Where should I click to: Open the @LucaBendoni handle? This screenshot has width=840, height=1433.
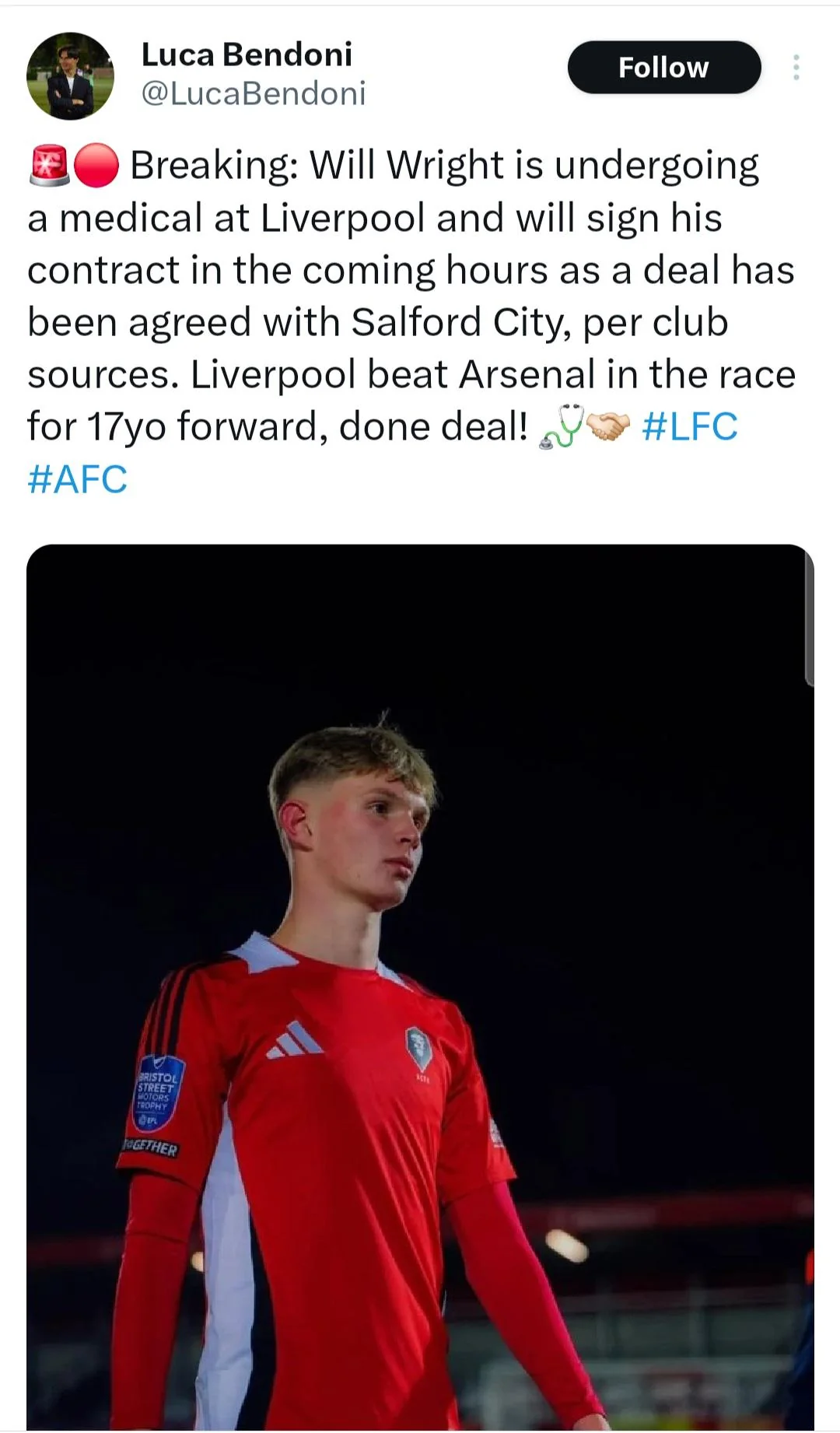coord(254,93)
